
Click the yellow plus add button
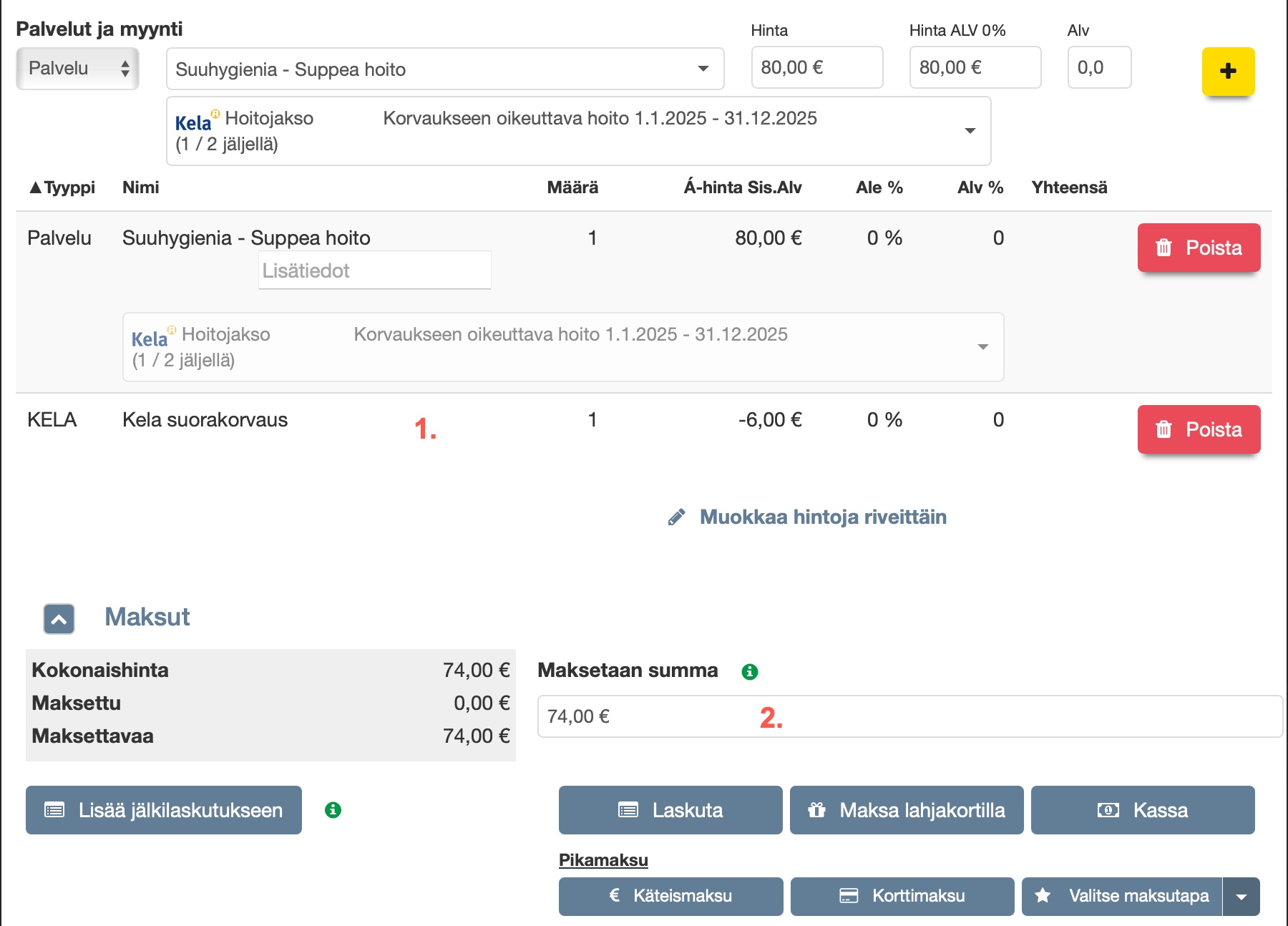pyautogui.click(x=1228, y=71)
